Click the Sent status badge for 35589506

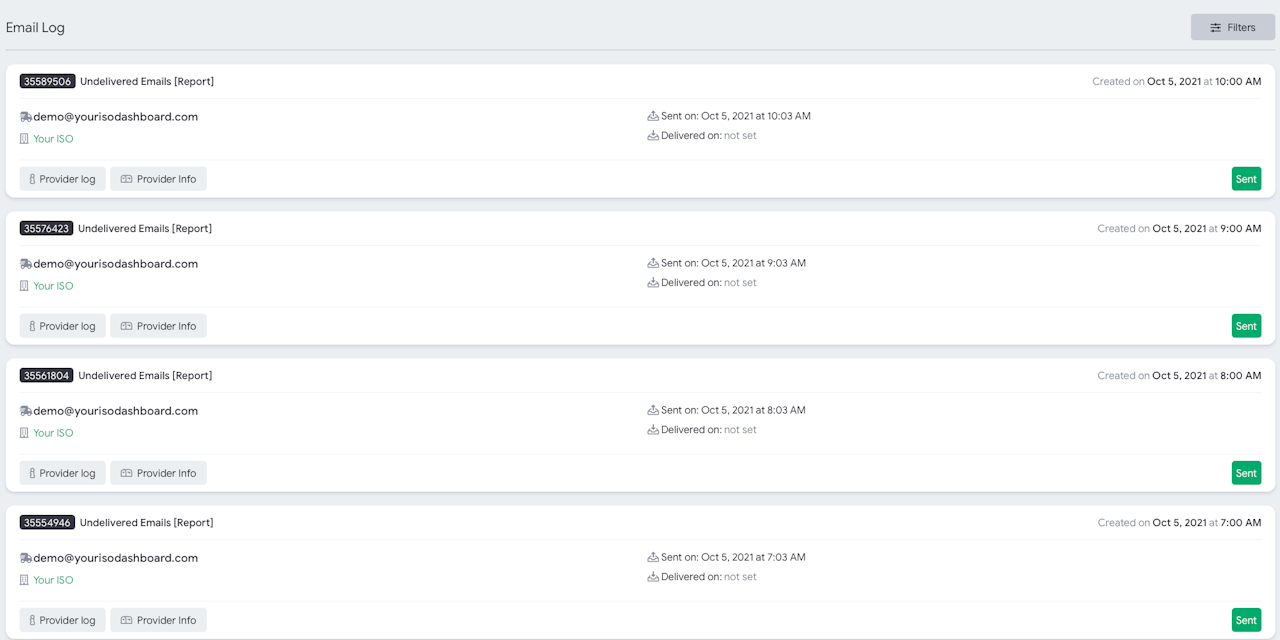pos(1246,179)
